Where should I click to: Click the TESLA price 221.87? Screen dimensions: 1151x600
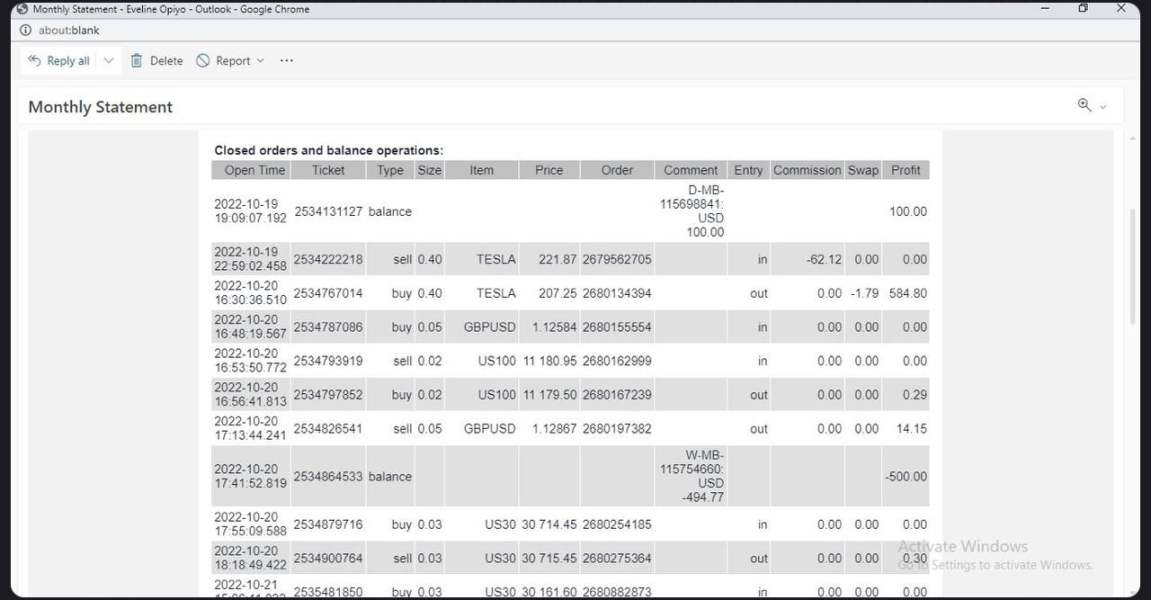coord(557,259)
